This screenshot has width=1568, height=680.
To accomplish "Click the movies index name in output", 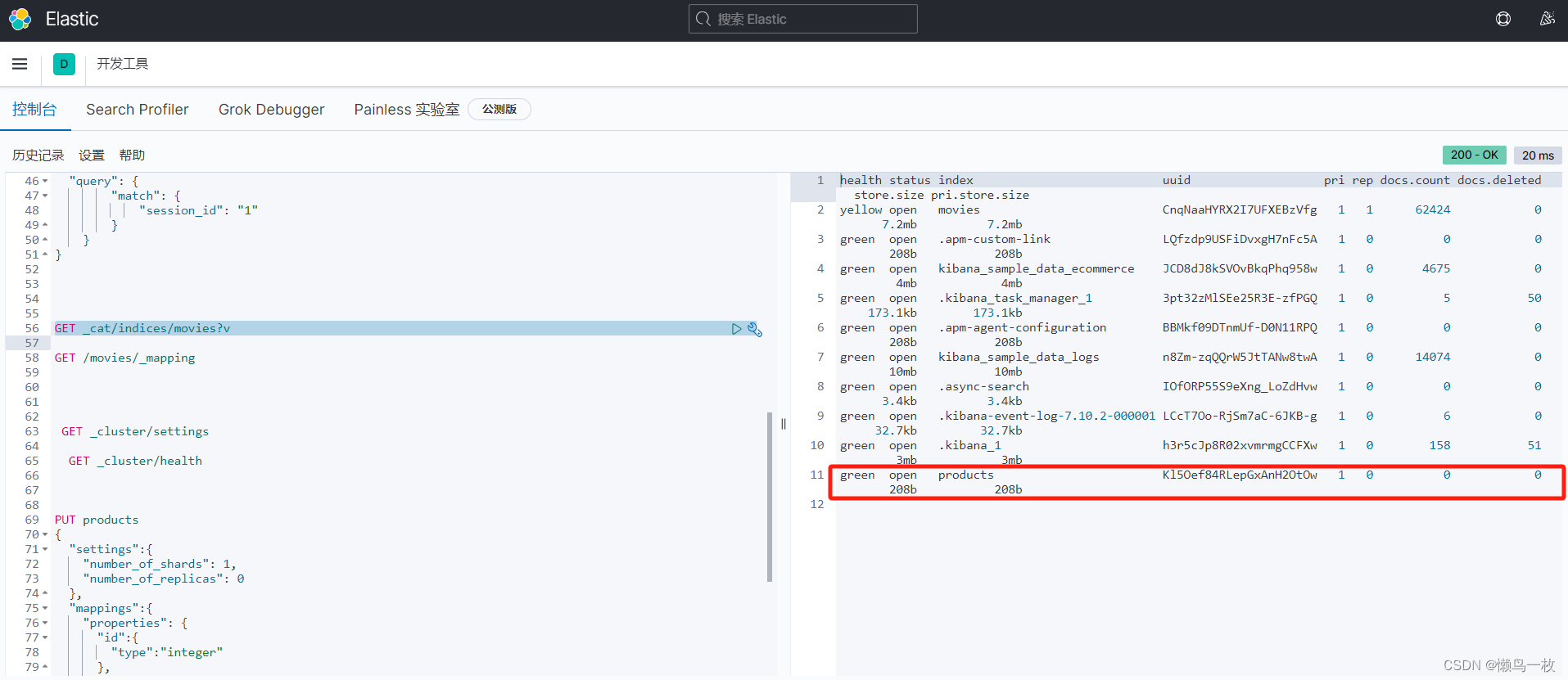I will point(959,209).
